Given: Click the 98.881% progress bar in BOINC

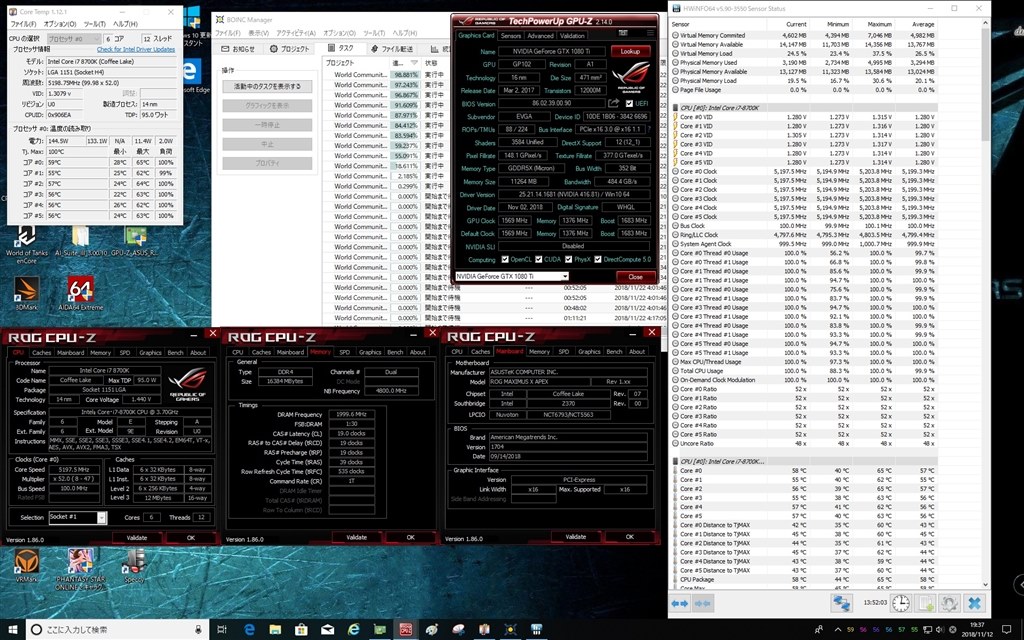Looking at the screenshot, I should click(406, 74).
